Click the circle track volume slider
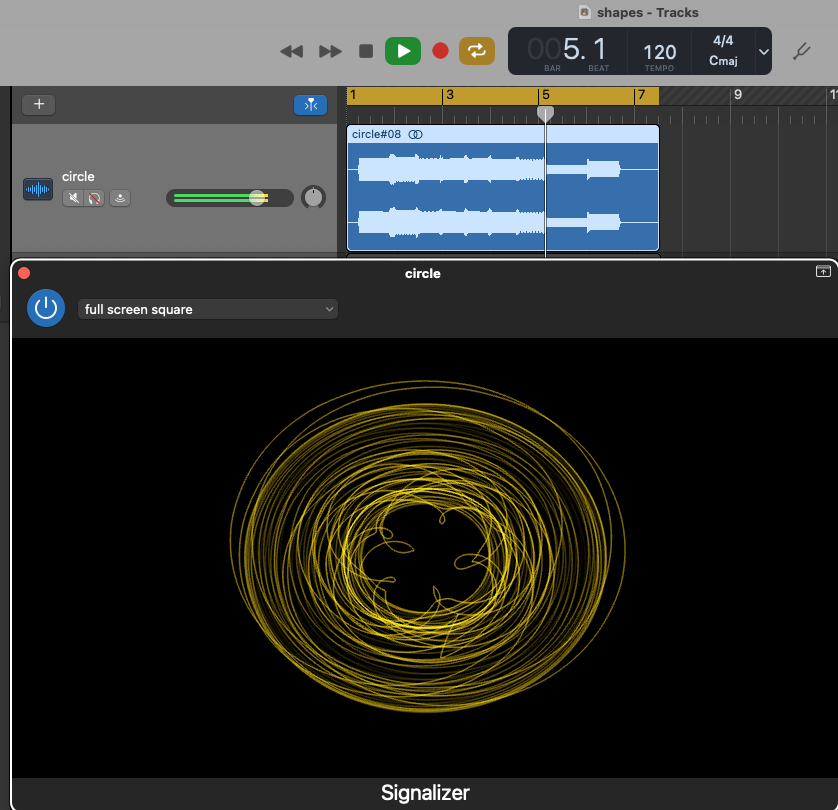Image resolution: width=838 pixels, height=810 pixels. pyautogui.click(x=230, y=198)
